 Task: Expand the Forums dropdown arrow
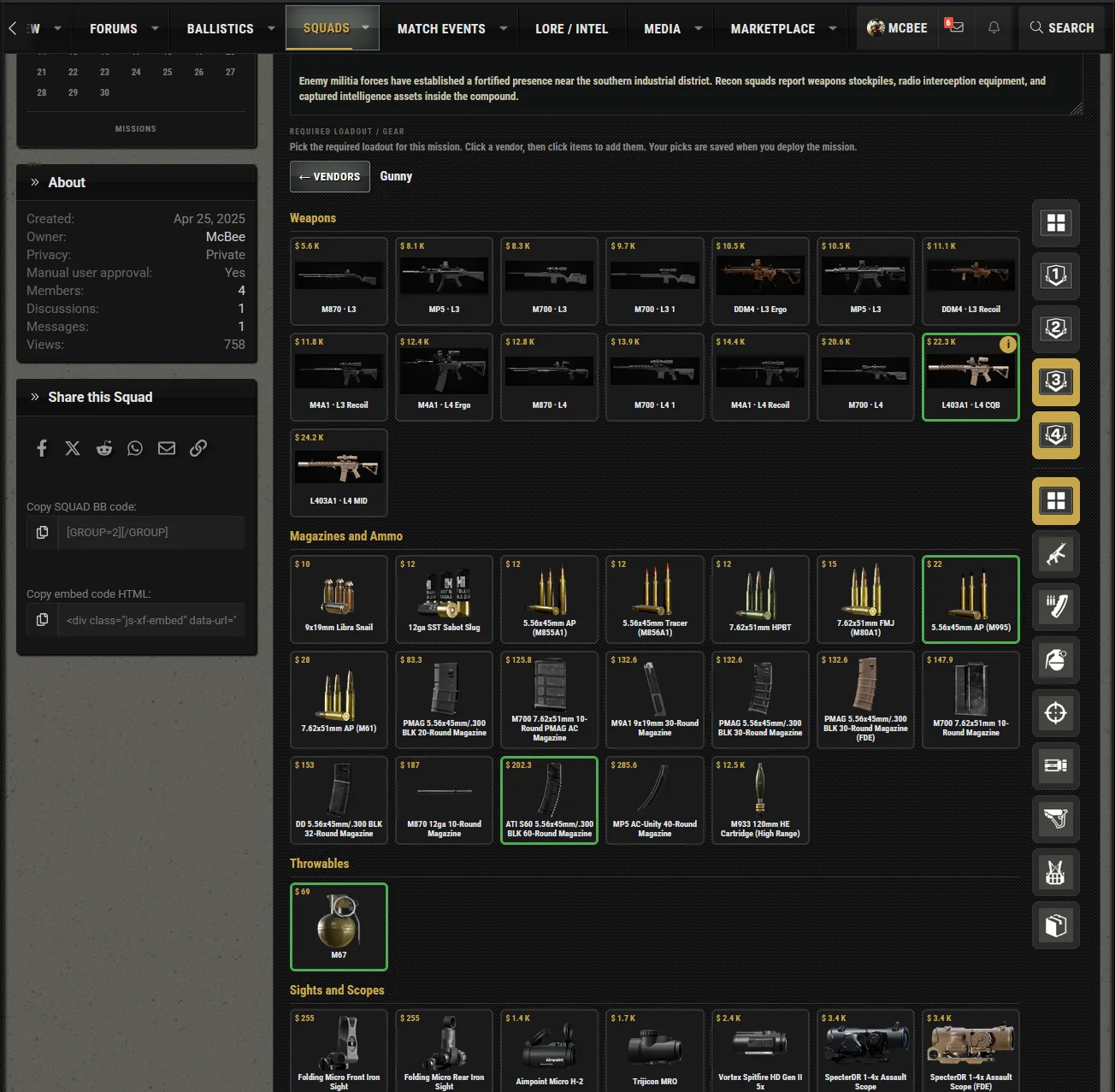pos(155,28)
